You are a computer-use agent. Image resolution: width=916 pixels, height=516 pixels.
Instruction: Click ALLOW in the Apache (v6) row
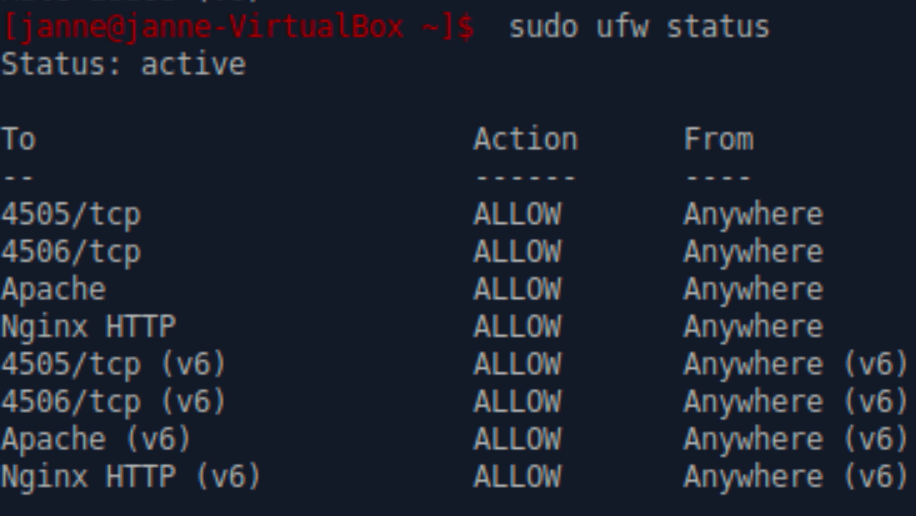pos(517,439)
